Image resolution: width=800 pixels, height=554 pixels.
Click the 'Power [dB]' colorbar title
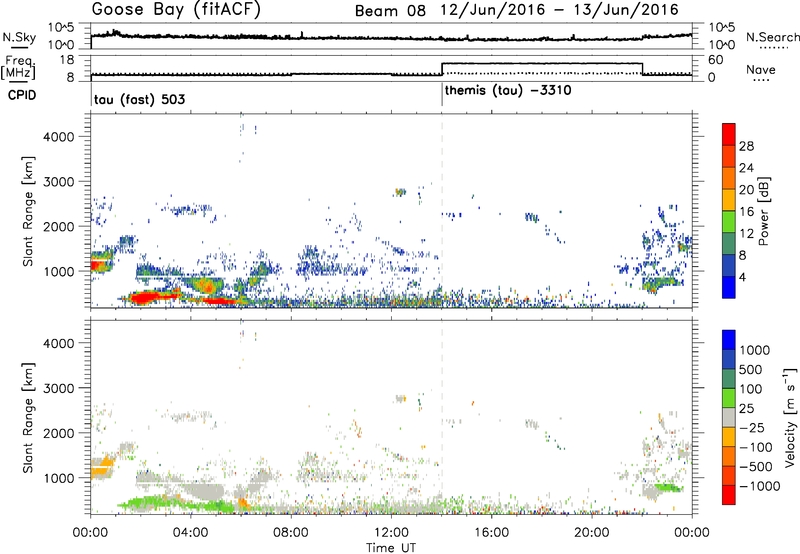tap(764, 211)
